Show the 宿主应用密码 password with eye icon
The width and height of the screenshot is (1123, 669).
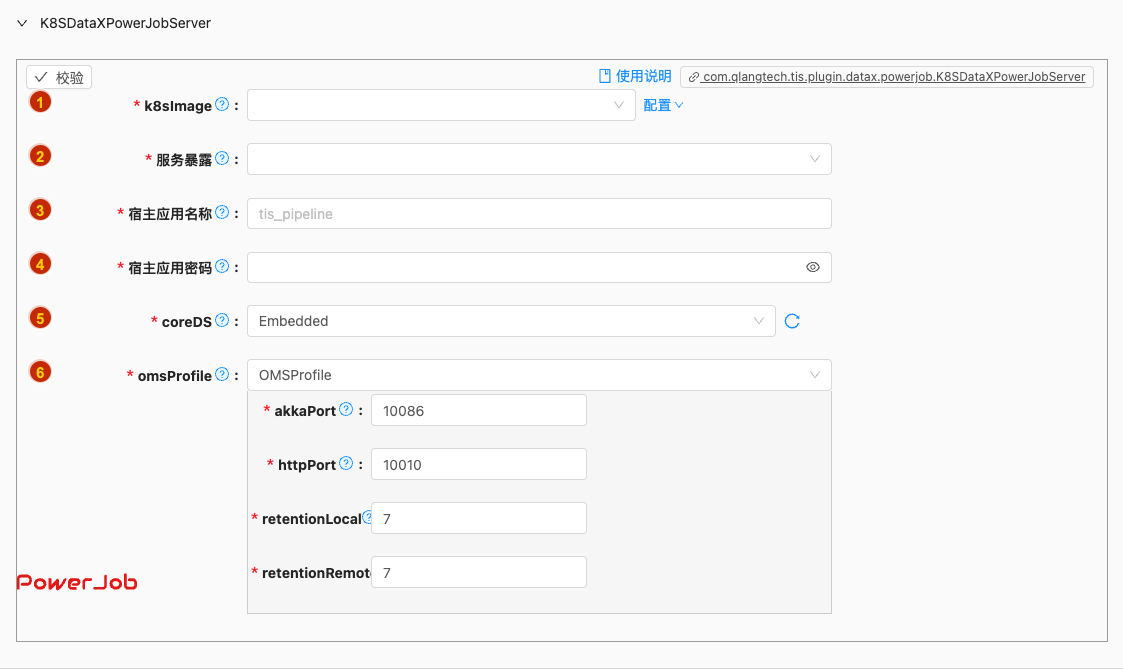point(813,267)
